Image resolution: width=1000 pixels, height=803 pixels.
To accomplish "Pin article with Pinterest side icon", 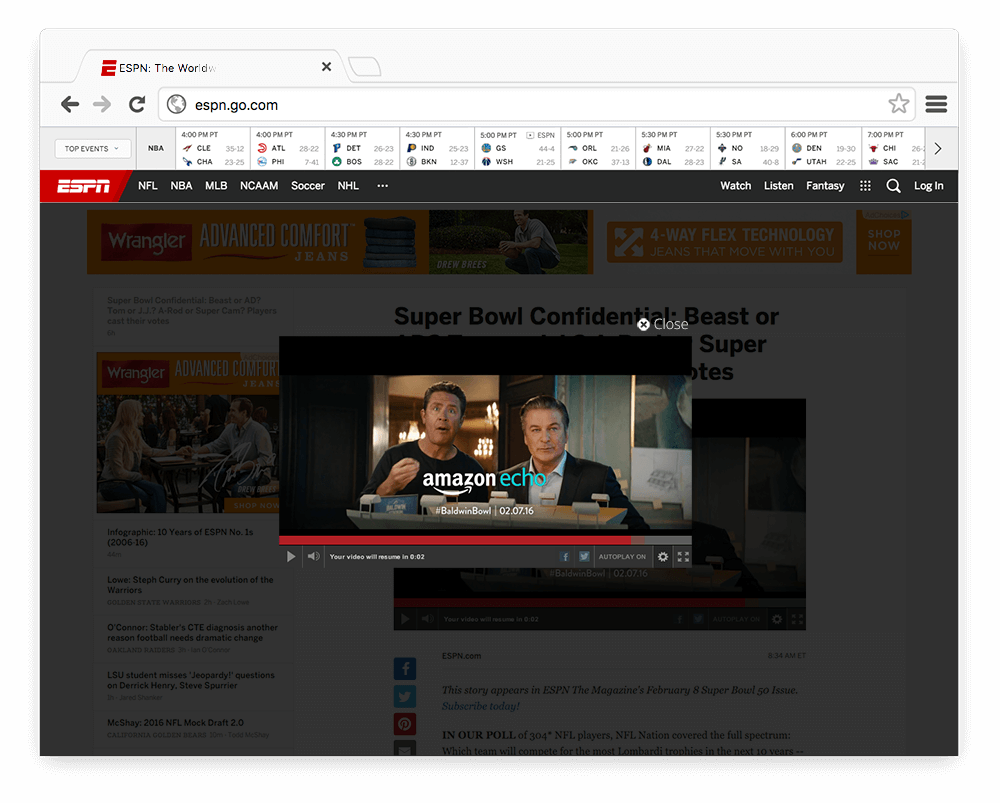I will (x=405, y=725).
